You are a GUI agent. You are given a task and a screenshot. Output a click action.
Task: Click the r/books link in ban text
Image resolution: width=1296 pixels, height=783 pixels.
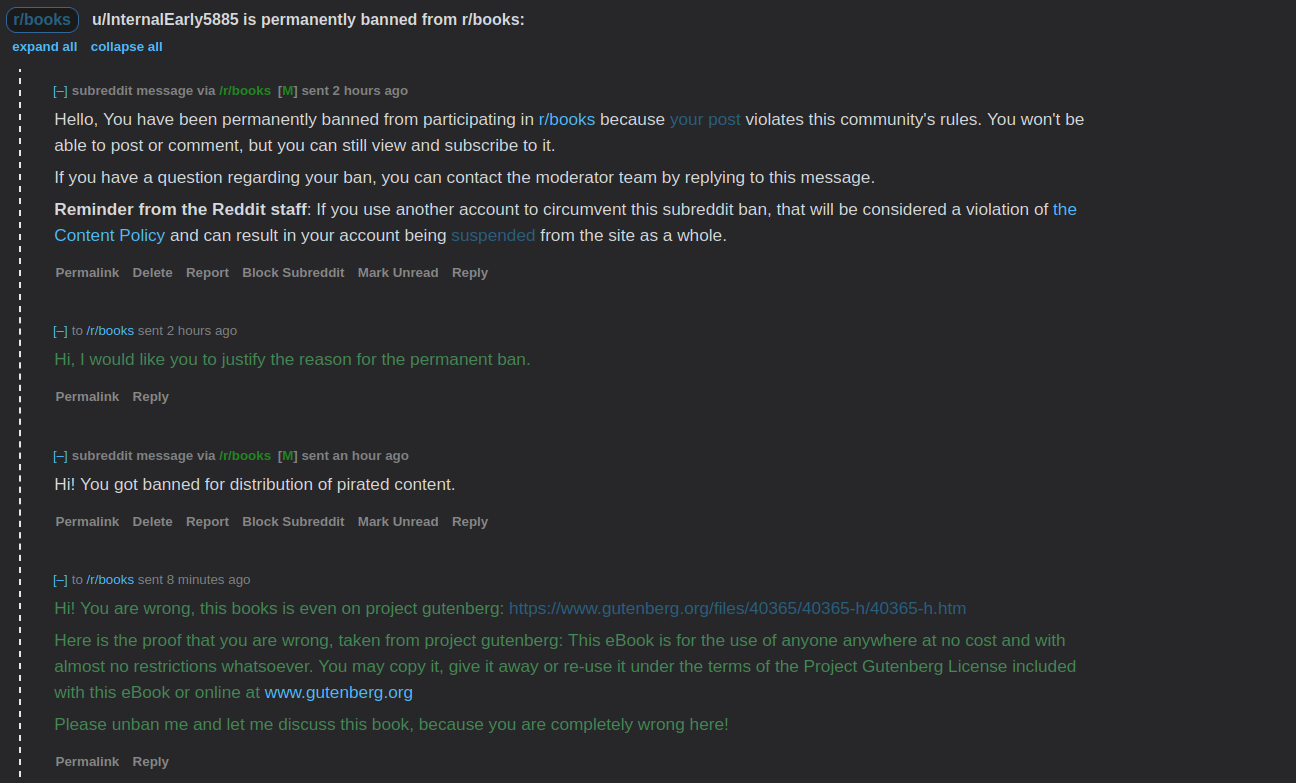pos(566,120)
